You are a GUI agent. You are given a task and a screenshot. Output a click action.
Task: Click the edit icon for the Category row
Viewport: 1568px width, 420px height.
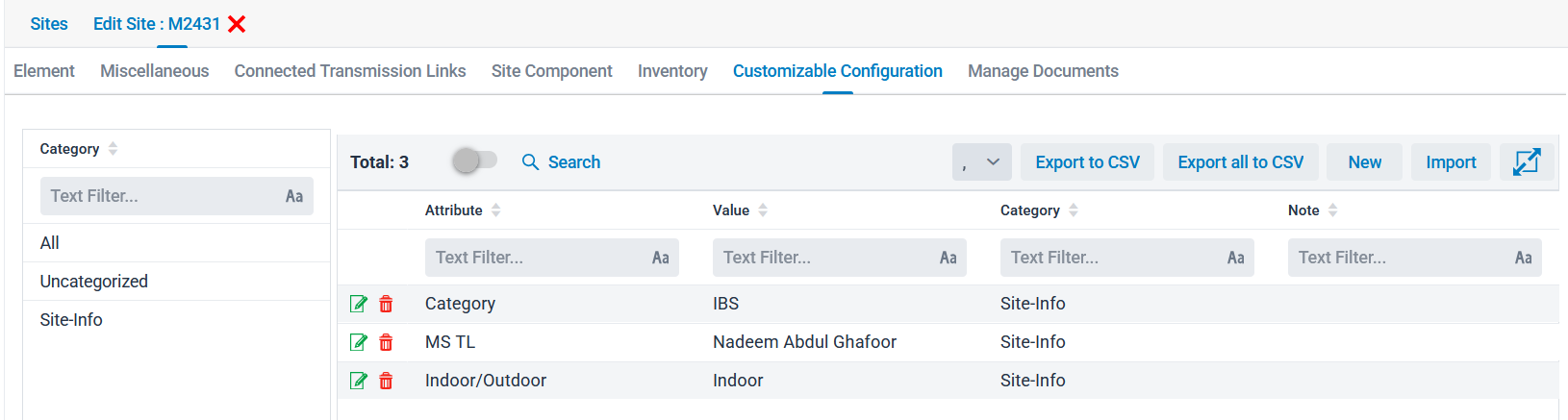(x=359, y=304)
